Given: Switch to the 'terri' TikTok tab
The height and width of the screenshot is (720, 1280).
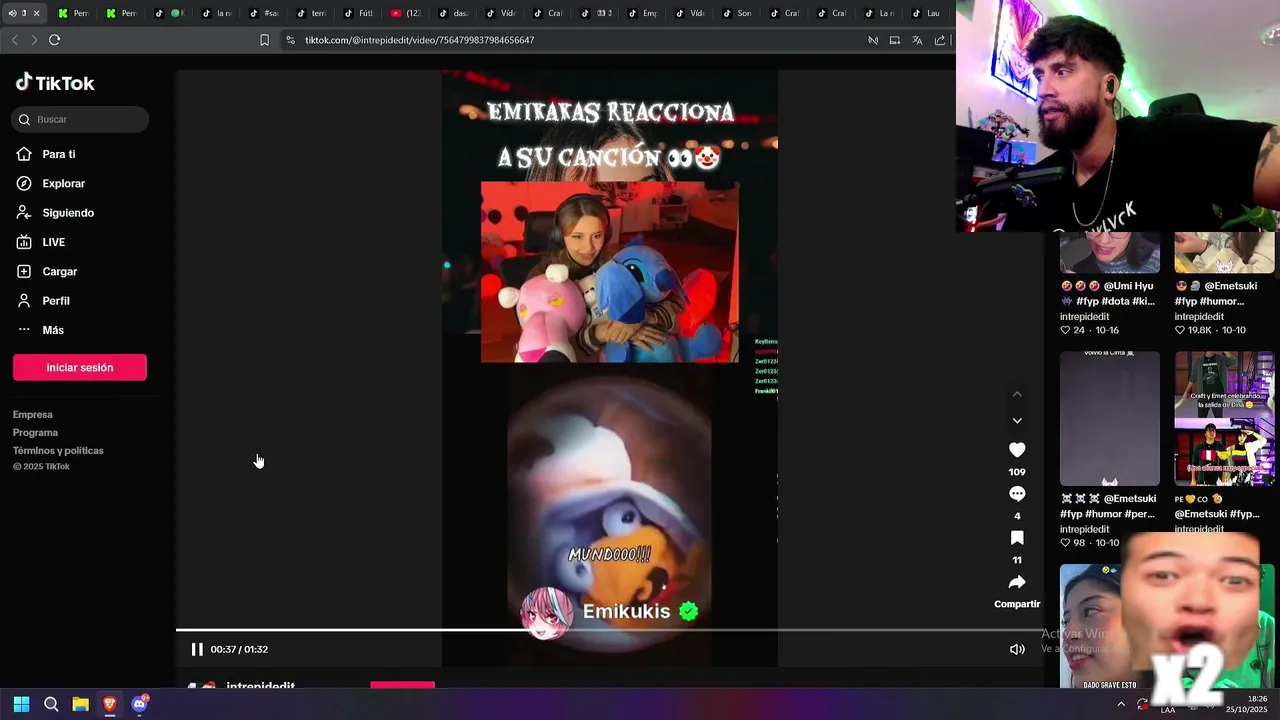Looking at the screenshot, I should (x=311, y=13).
